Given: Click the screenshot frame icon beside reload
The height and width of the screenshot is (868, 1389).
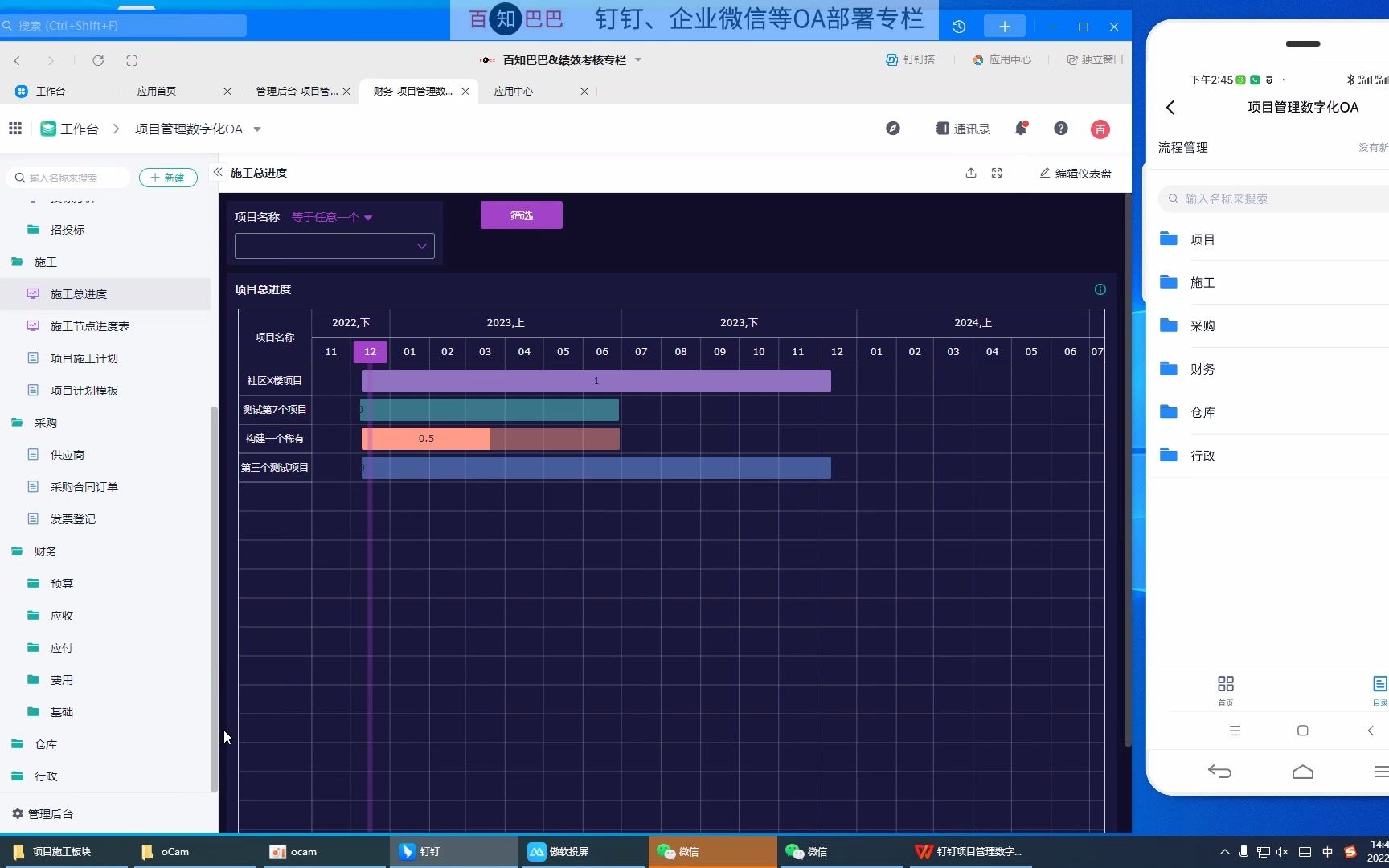Looking at the screenshot, I should click(x=132, y=60).
